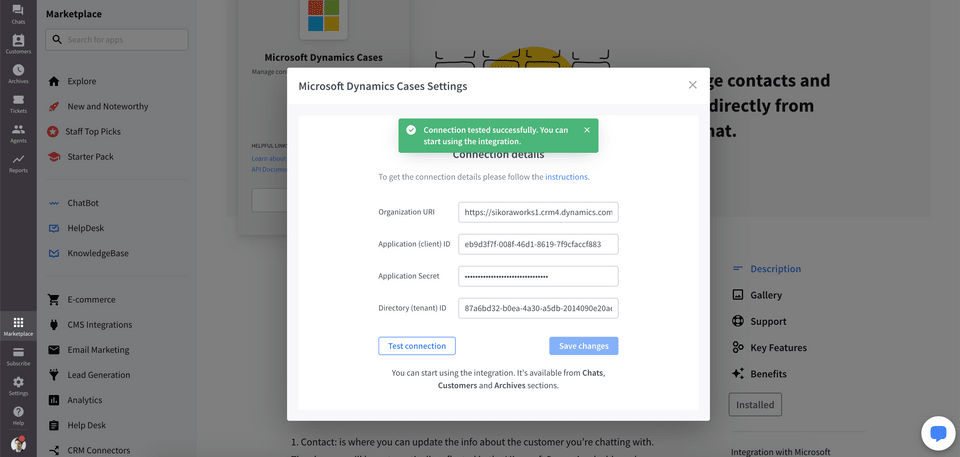Focus the Search for apps box
960x457 pixels.
click(x=117, y=39)
